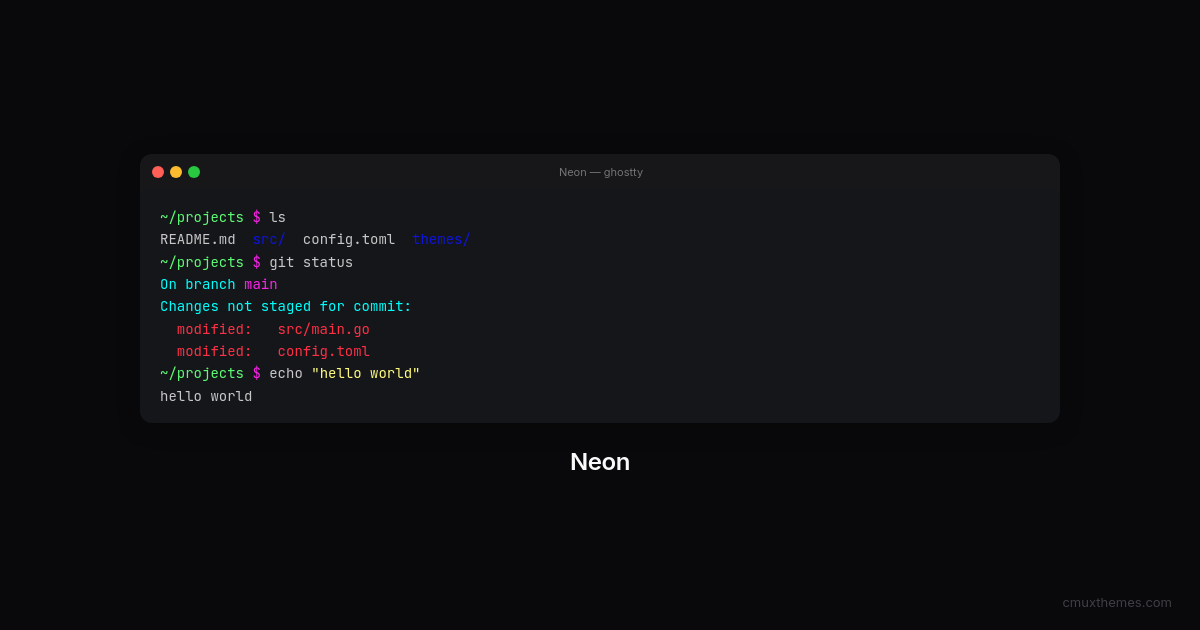Screen dimensions: 1200x630
Task: Click the red 'config.toml' modified file
Action: click(324, 352)
